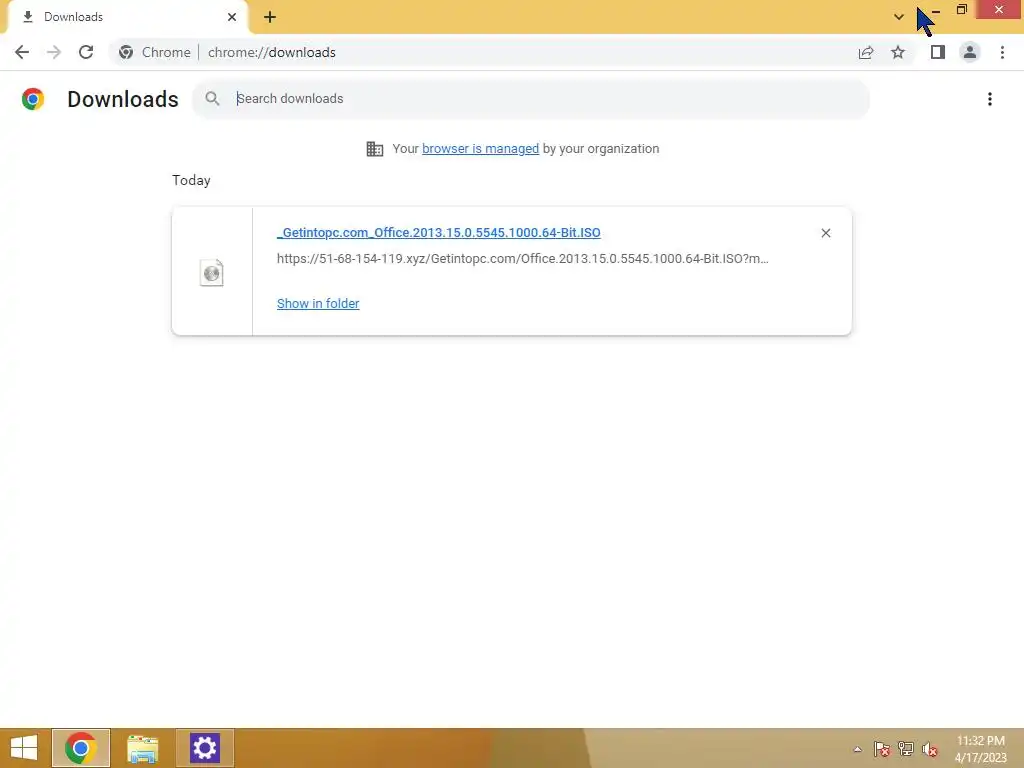The height and width of the screenshot is (768, 1024).
Task: Click the forward navigation arrow
Action: pos(54,52)
